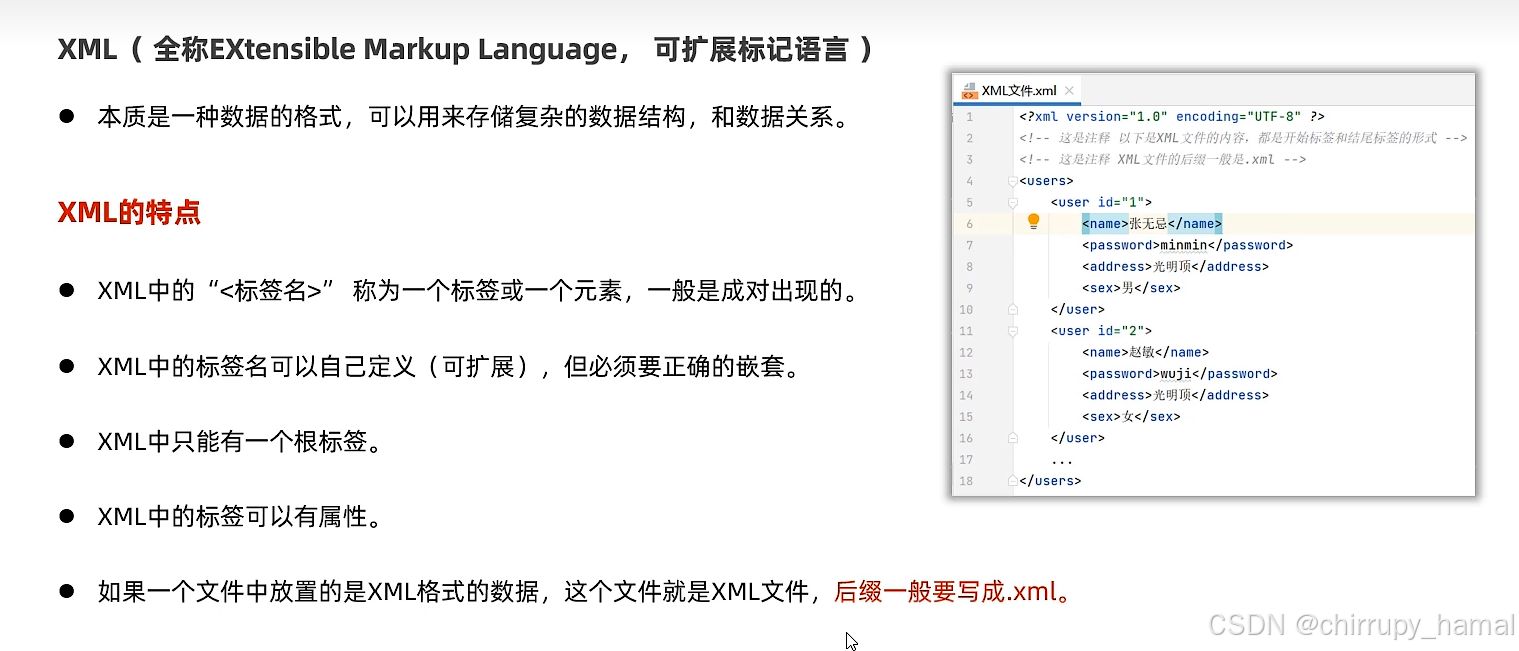Click the first address 光明顶 line

tap(1175, 267)
